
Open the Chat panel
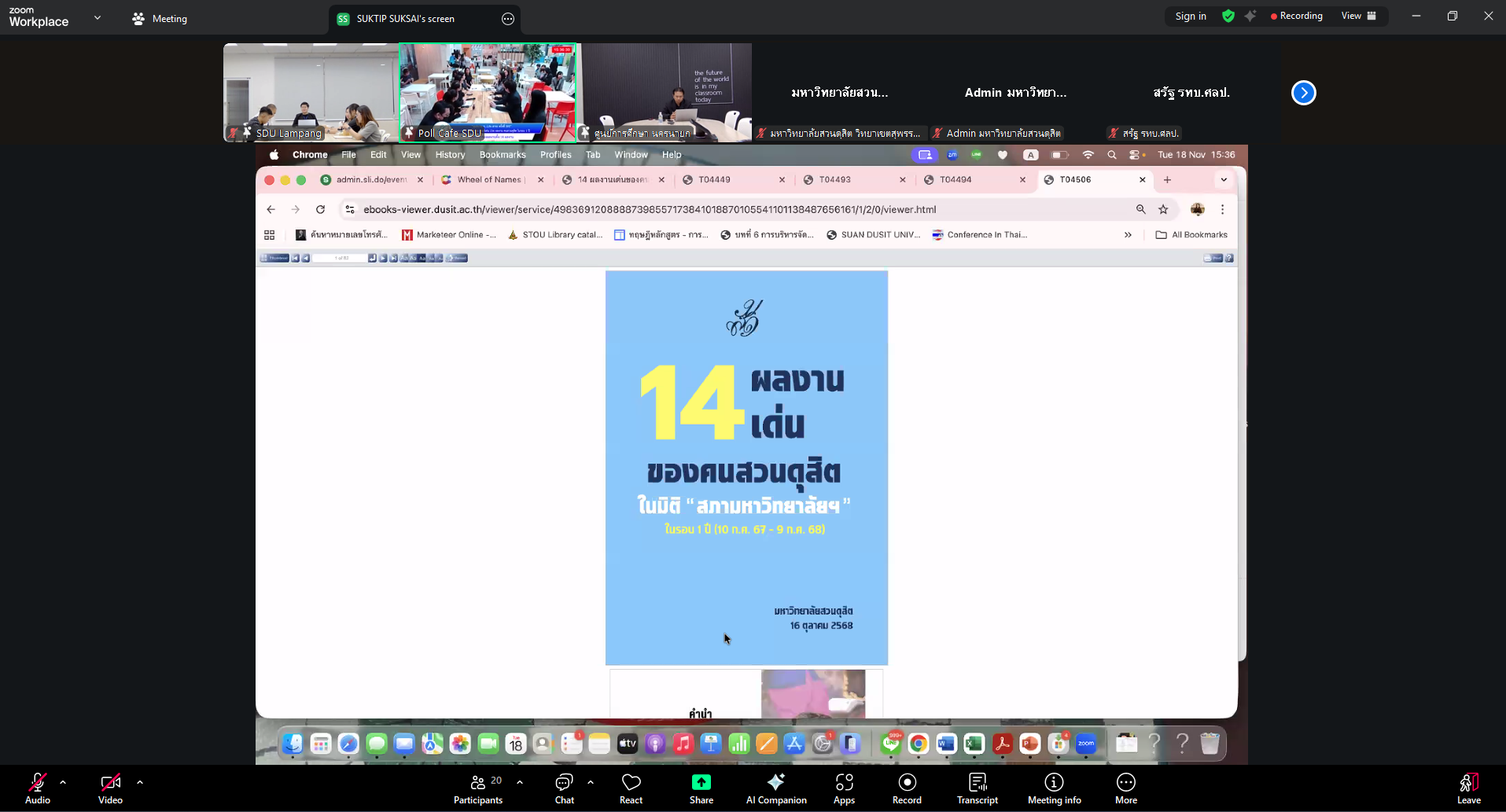(x=564, y=788)
